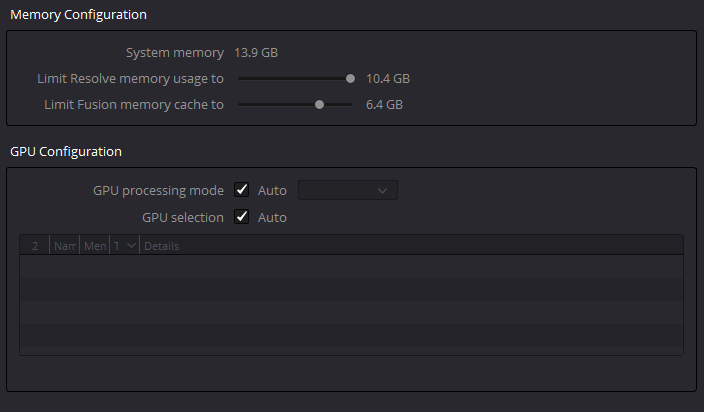
Task: Click the first column header labeled 2
Action: point(35,246)
